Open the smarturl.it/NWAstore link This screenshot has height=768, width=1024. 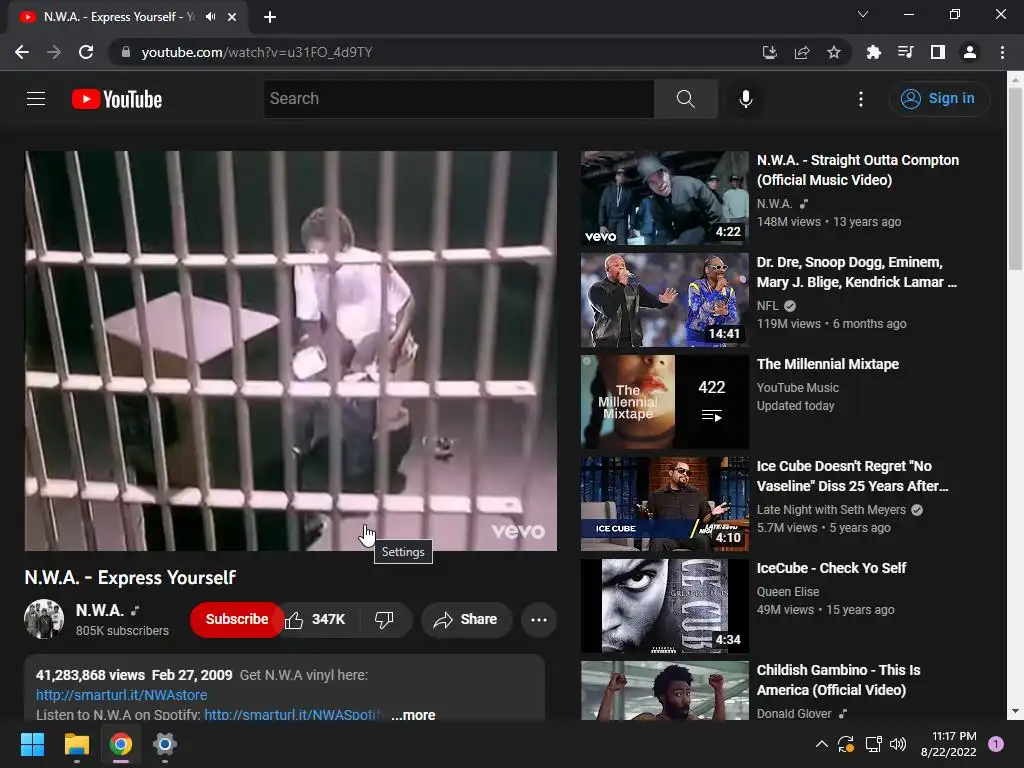[121, 695]
